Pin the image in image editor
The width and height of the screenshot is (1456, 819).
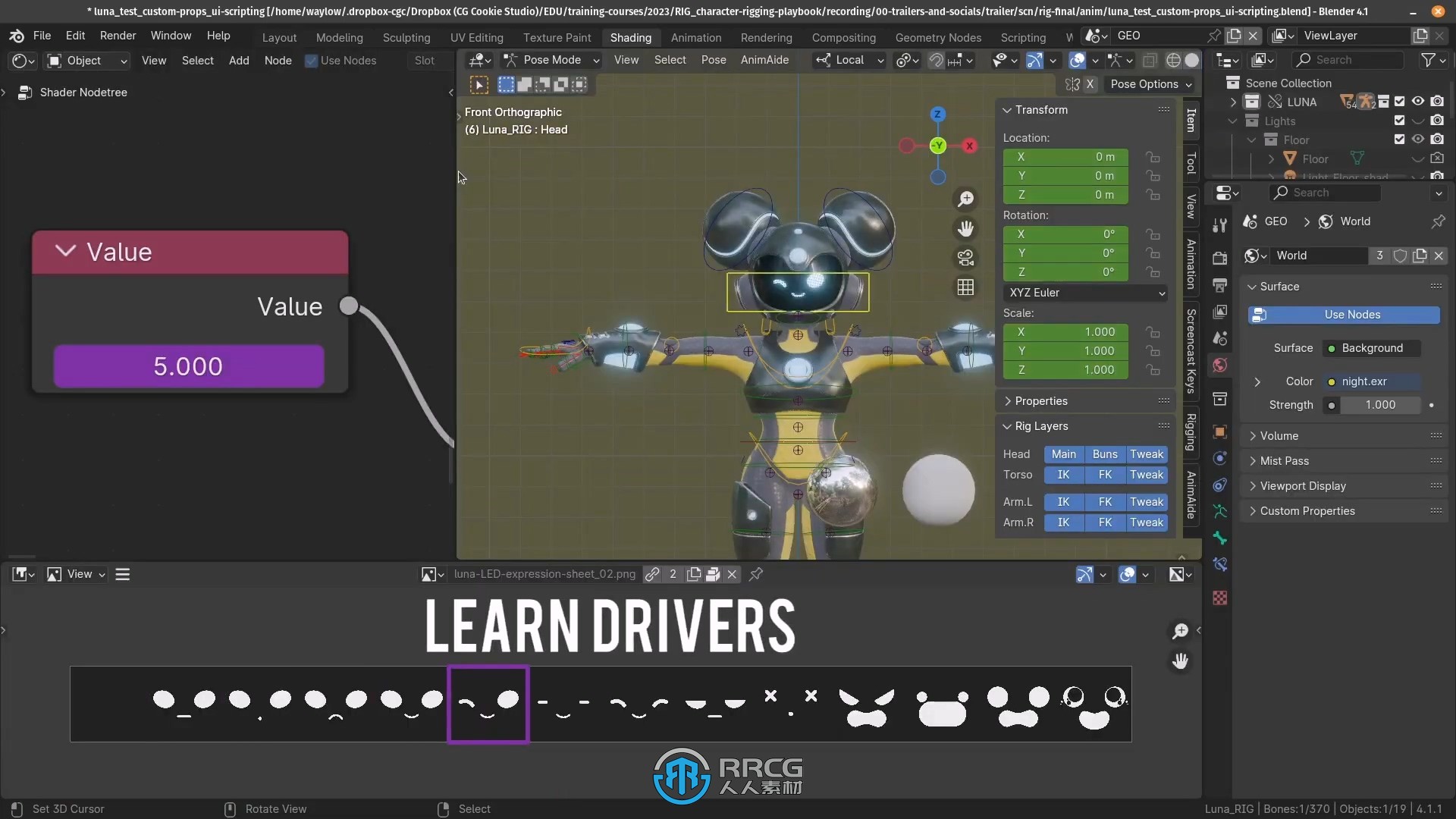pyautogui.click(x=756, y=574)
